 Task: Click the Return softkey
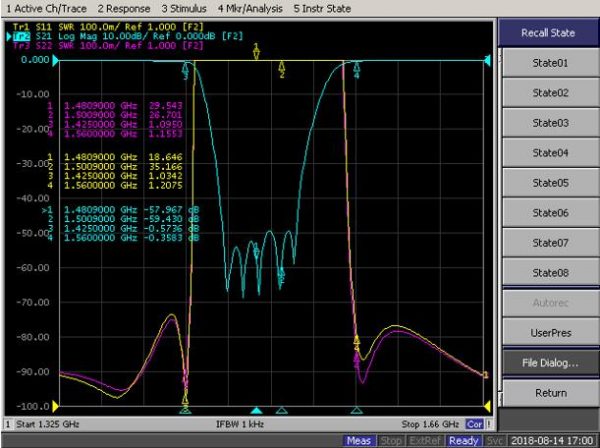(x=550, y=393)
